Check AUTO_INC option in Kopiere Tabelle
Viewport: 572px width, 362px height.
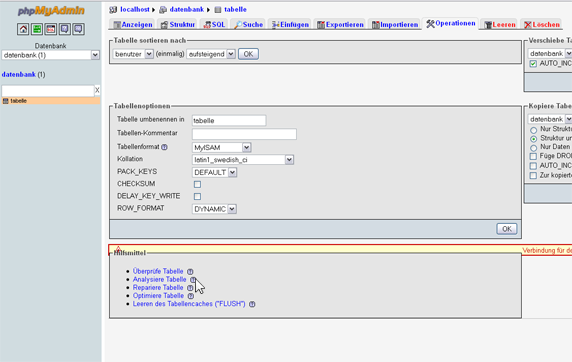533,166
